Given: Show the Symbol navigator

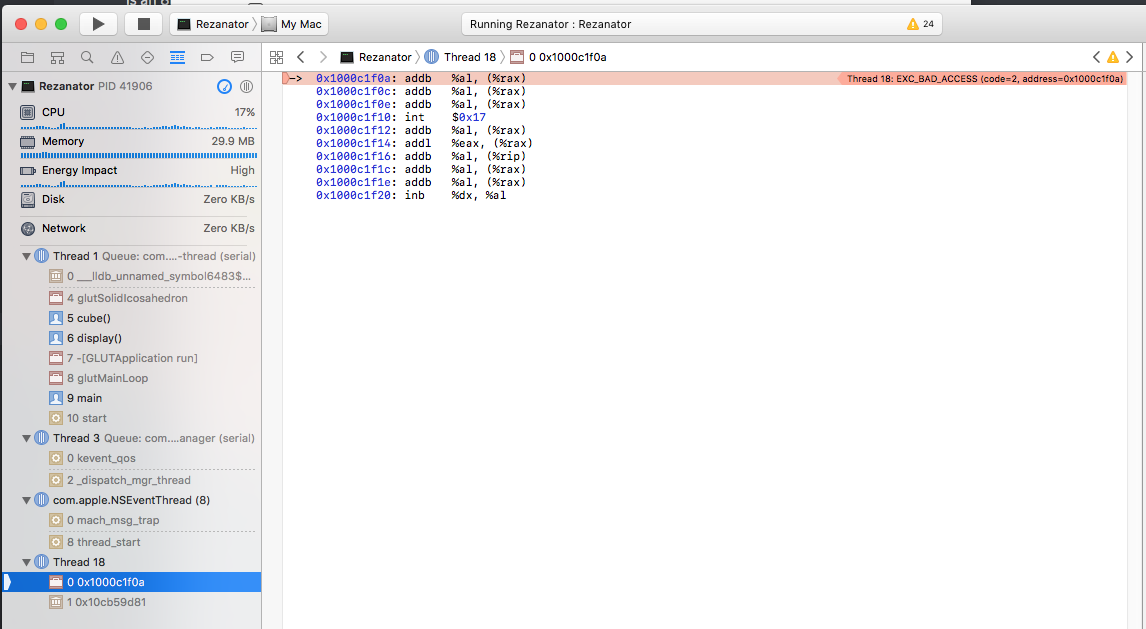Looking at the screenshot, I should click(57, 57).
